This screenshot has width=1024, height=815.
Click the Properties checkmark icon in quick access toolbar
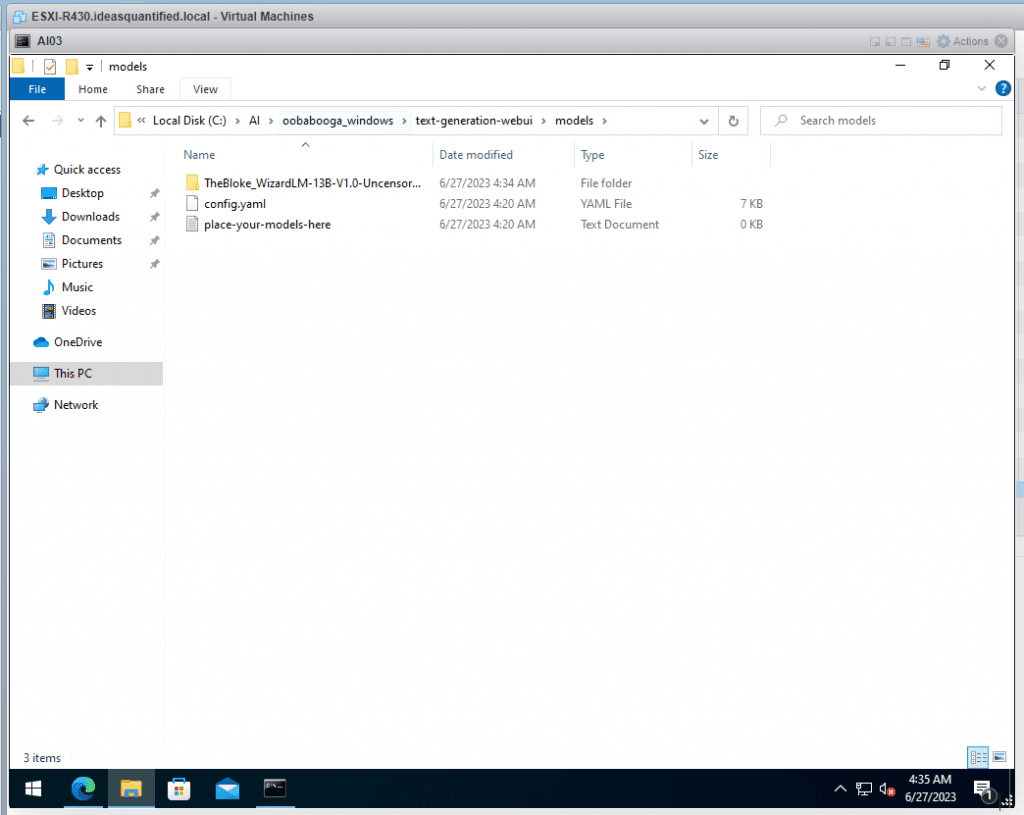pyautogui.click(x=50, y=67)
